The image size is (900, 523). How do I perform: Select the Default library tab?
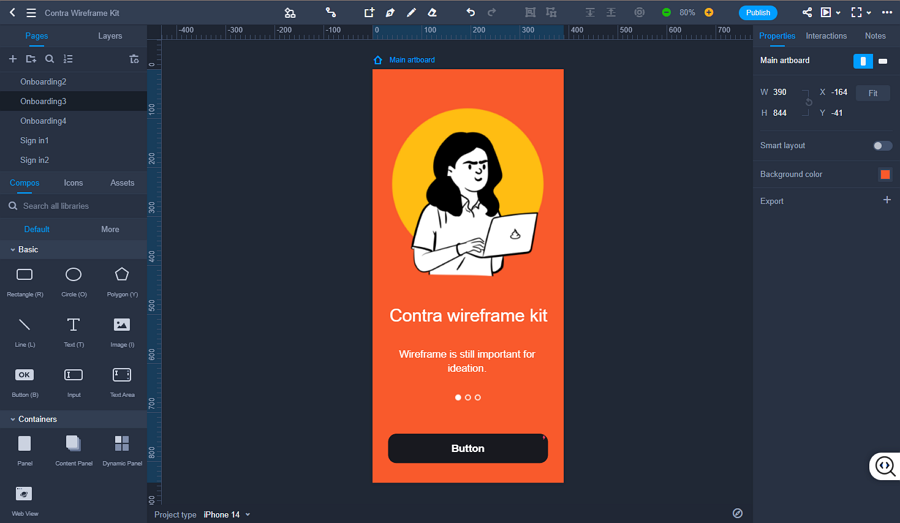click(37, 229)
